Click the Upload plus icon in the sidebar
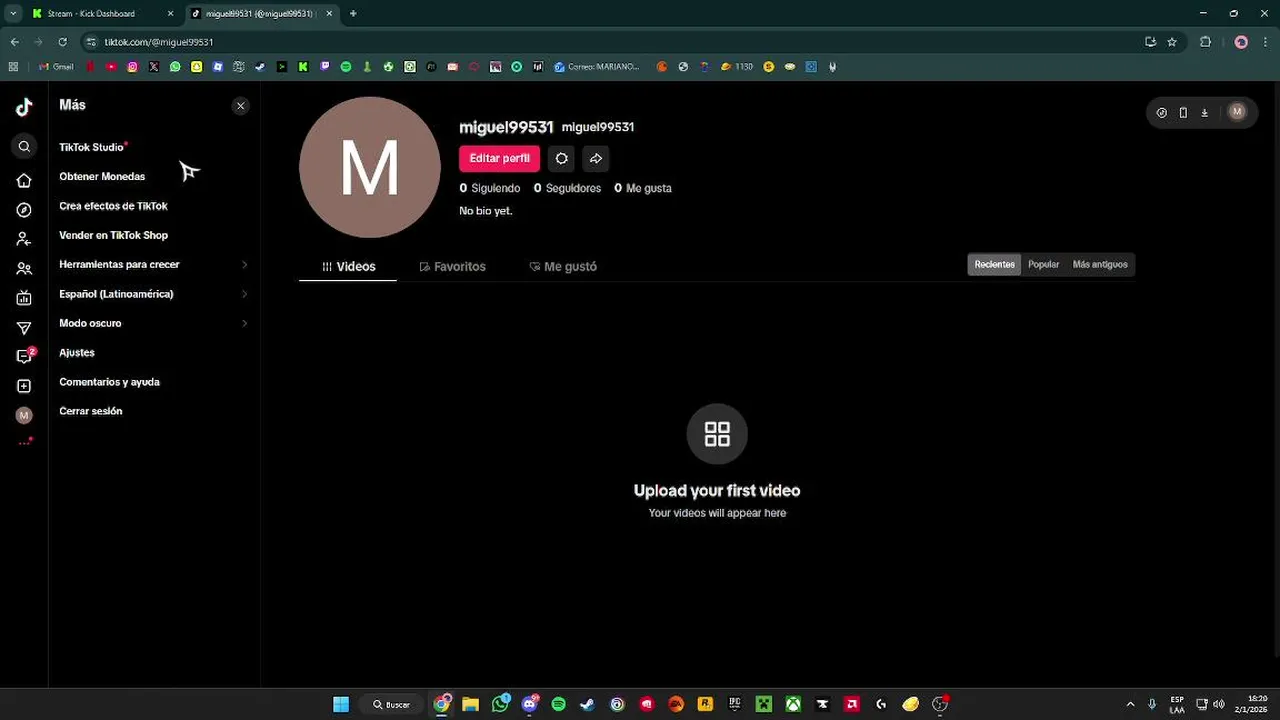Image resolution: width=1280 pixels, height=720 pixels. point(24,386)
